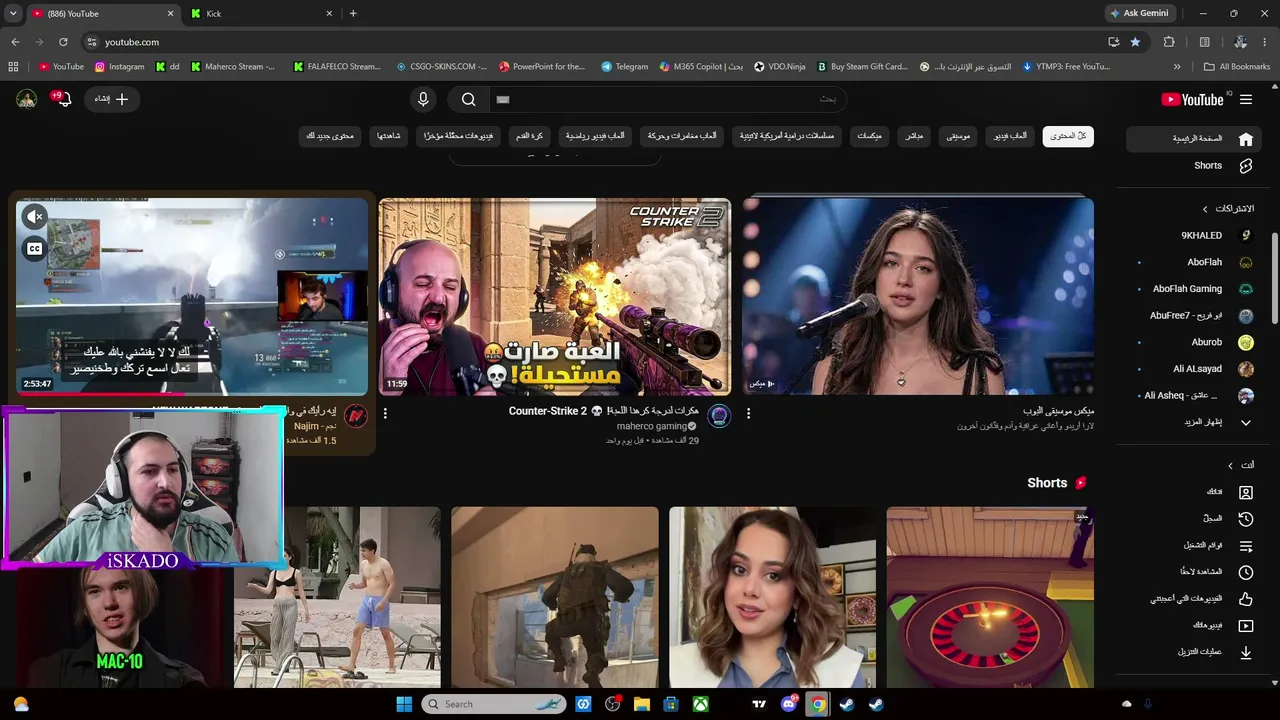
Task: Click the Windows taskbar Search box
Action: click(x=492, y=704)
